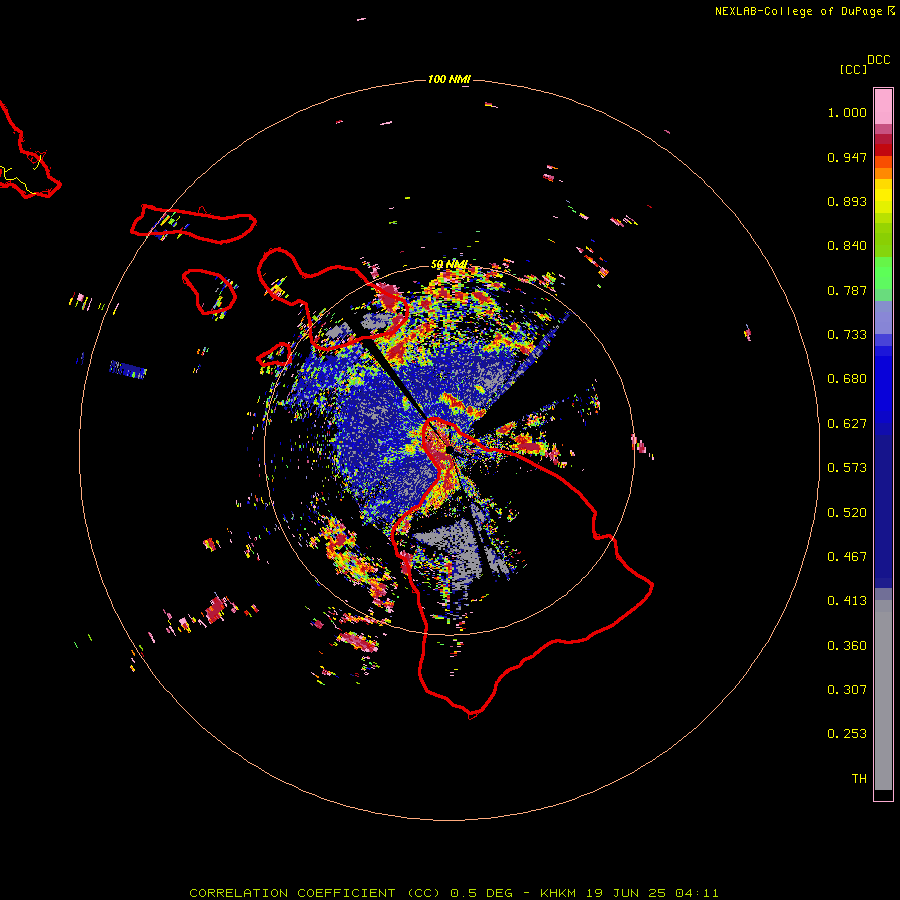The width and height of the screenshot is (900, 900).
Task: Click the TH threshold label
Action: pyautogui.click(x=859, y=779)
